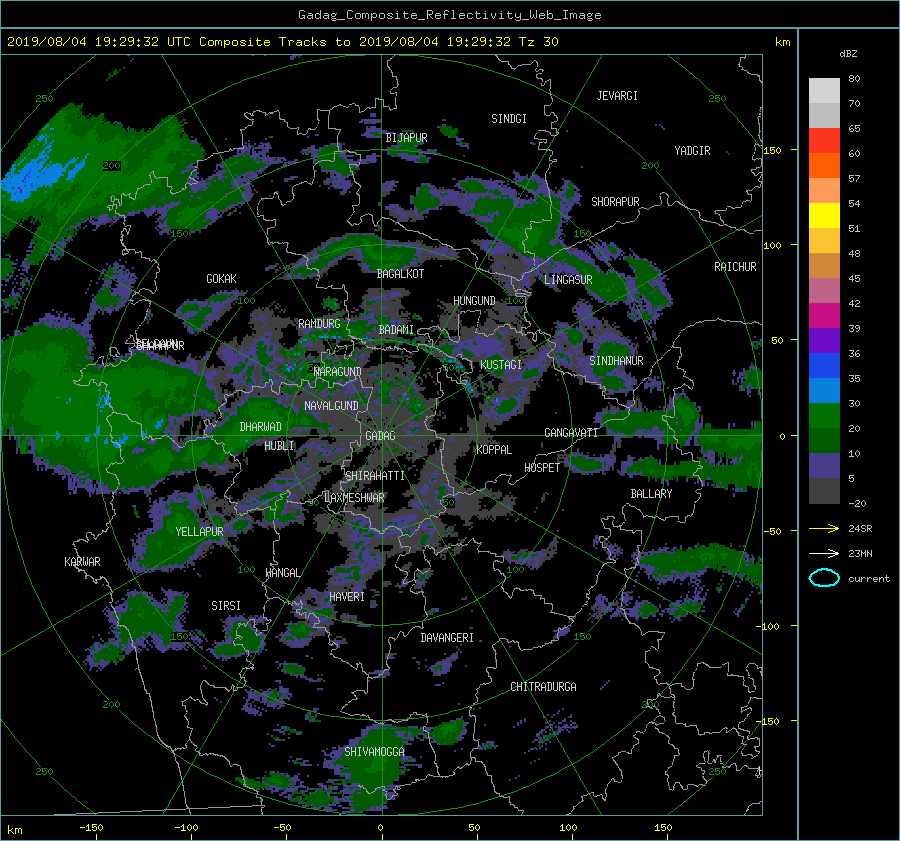The width and height of the screenshot is (900, 841).
Task: Click the HAVERI city label
Action: coord(347,597)
